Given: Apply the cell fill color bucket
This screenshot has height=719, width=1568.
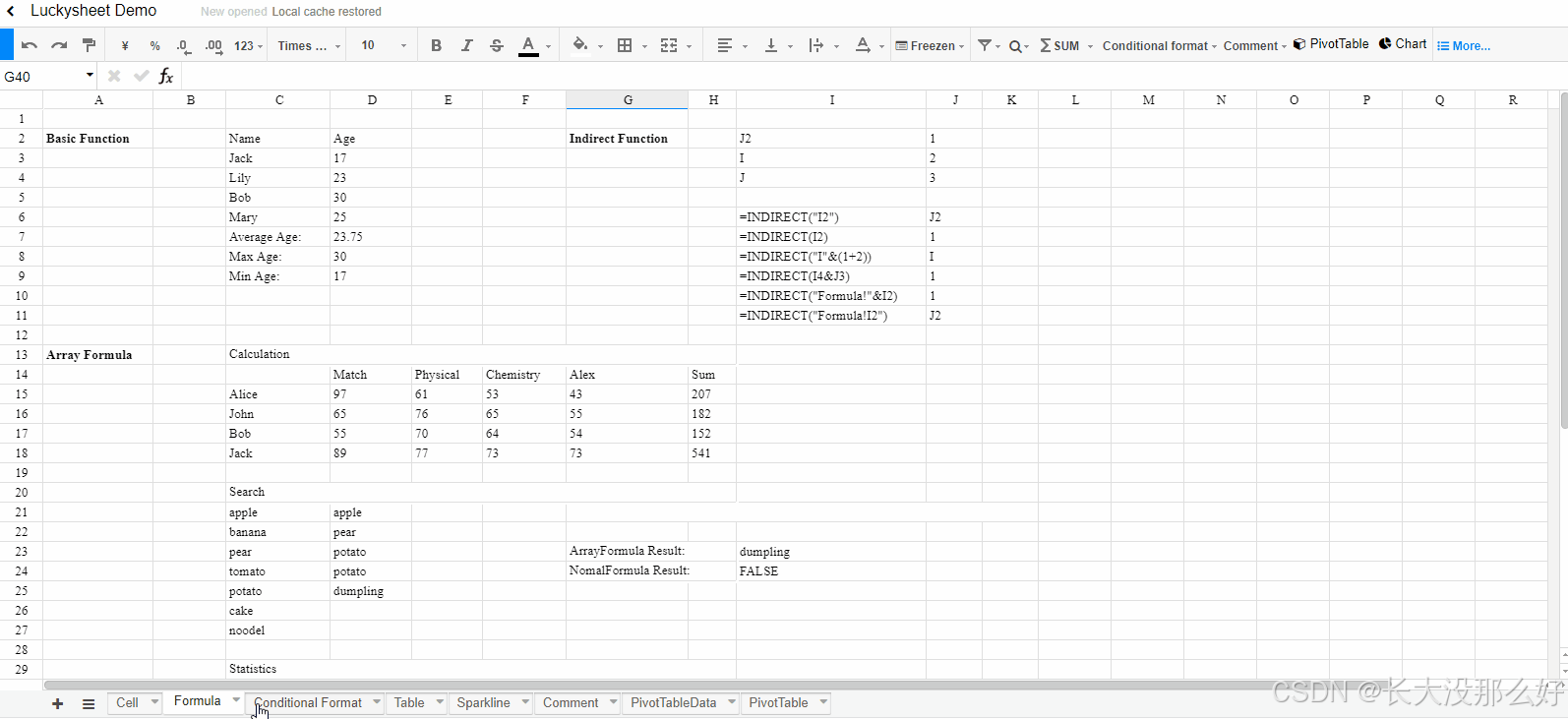Looking at the screenshot, I should click(x=579, y=45).
